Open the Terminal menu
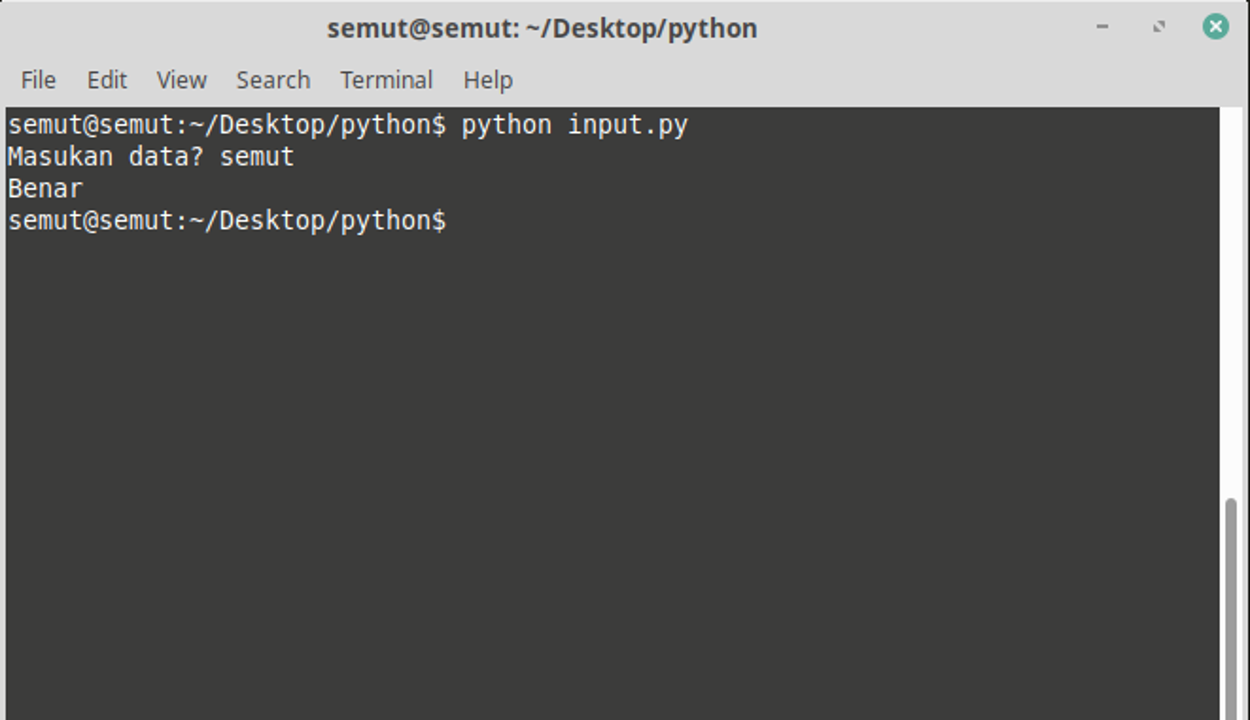The width and height of the screenshot is (1250, 720). [386, 80]
